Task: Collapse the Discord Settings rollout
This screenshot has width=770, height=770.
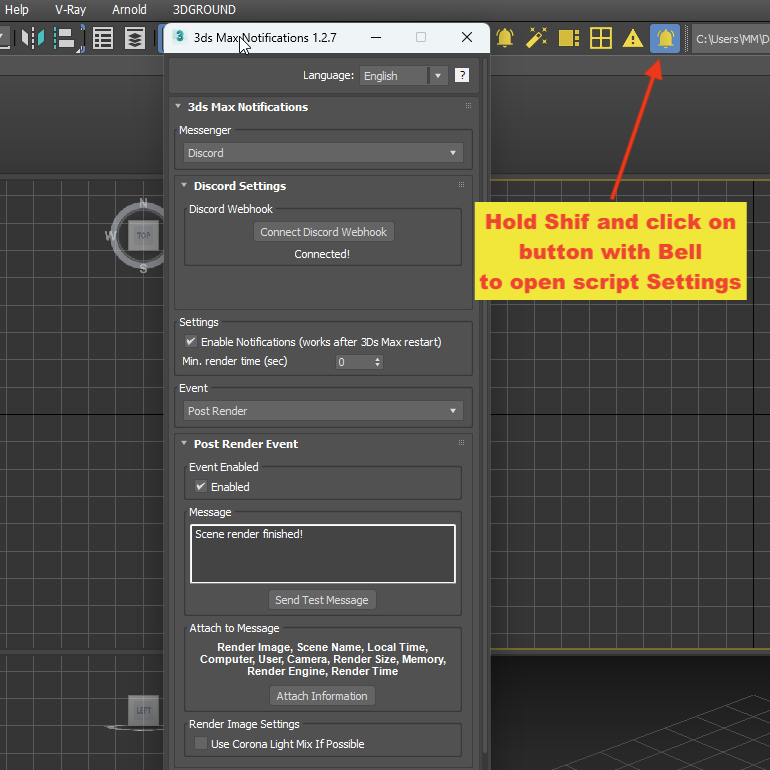Action: 184,186
